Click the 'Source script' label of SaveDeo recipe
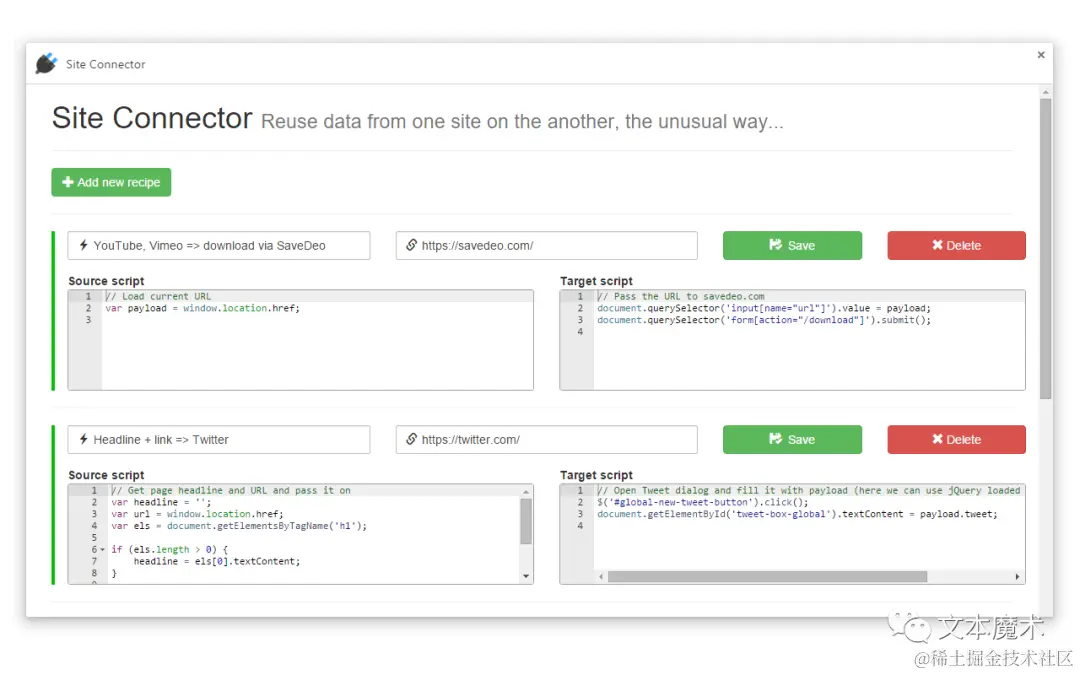Viewport: 1080px width, 675px height. 106,281
